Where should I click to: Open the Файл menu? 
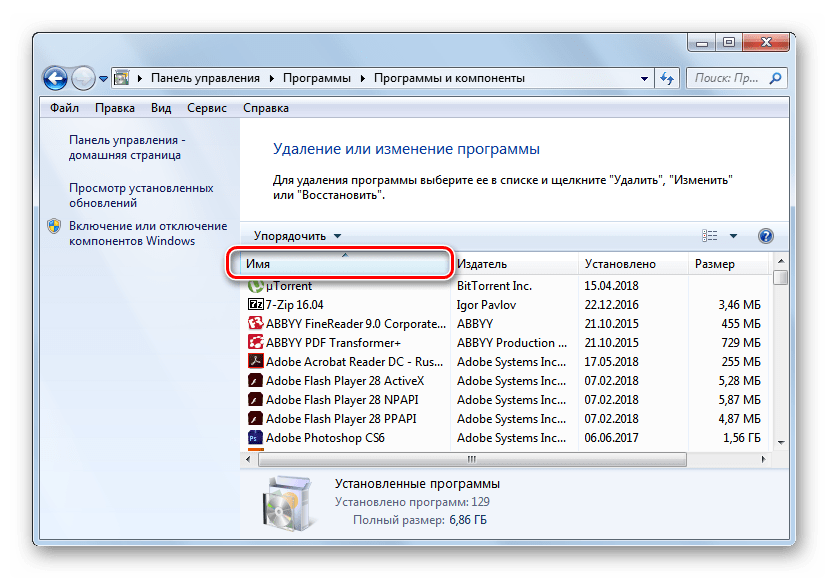pyautogui.click(x=64, y=108)
